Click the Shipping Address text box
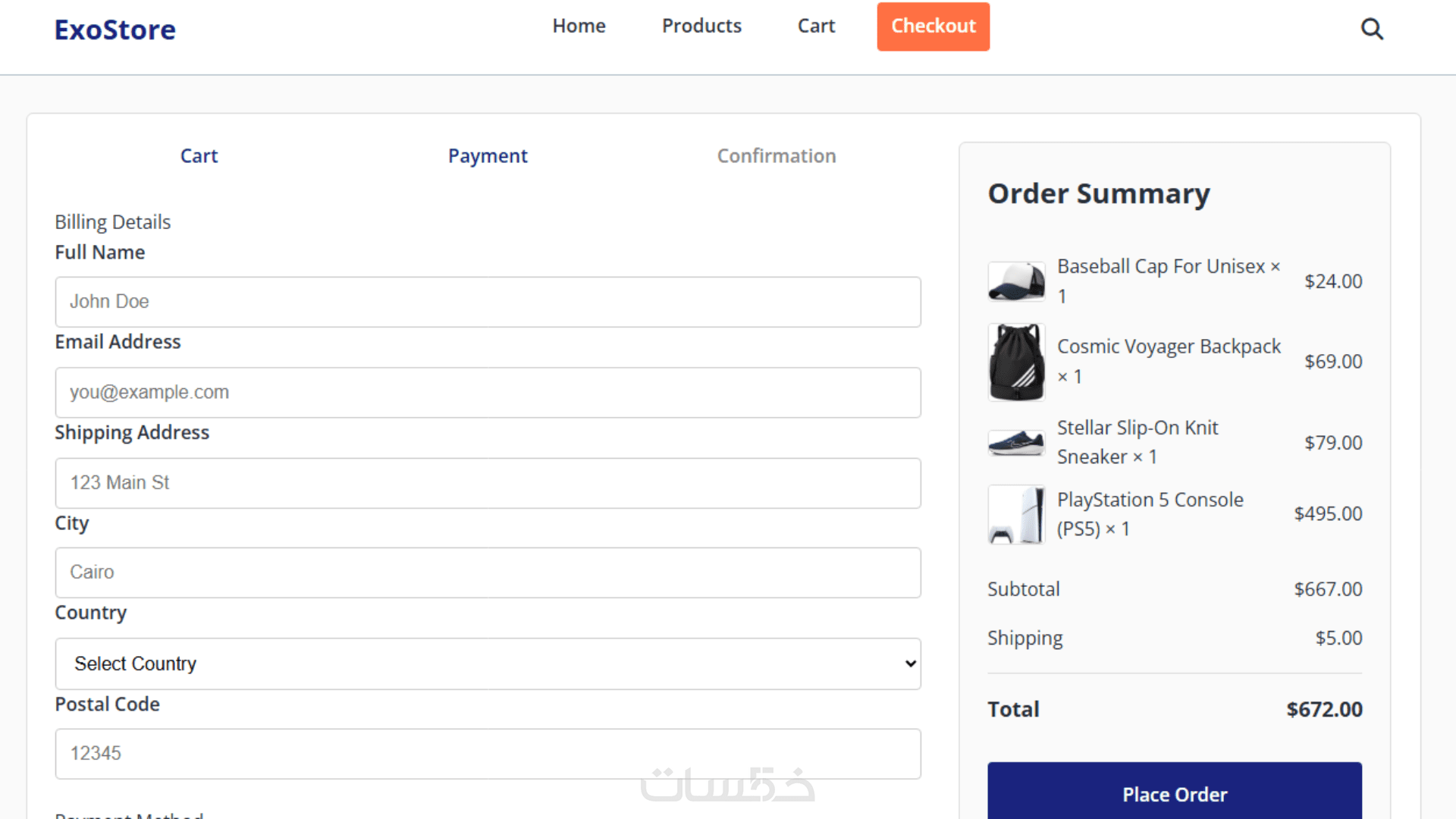The image size is (1456, 819). 488,483
